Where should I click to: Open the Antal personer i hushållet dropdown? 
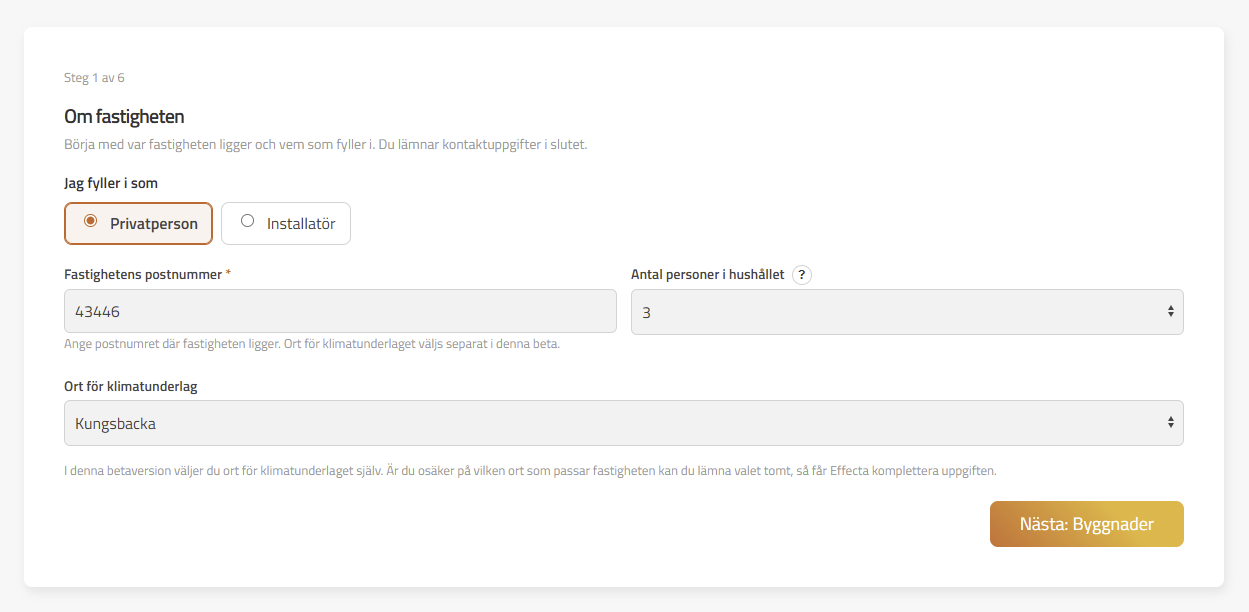tap(907, 312)
